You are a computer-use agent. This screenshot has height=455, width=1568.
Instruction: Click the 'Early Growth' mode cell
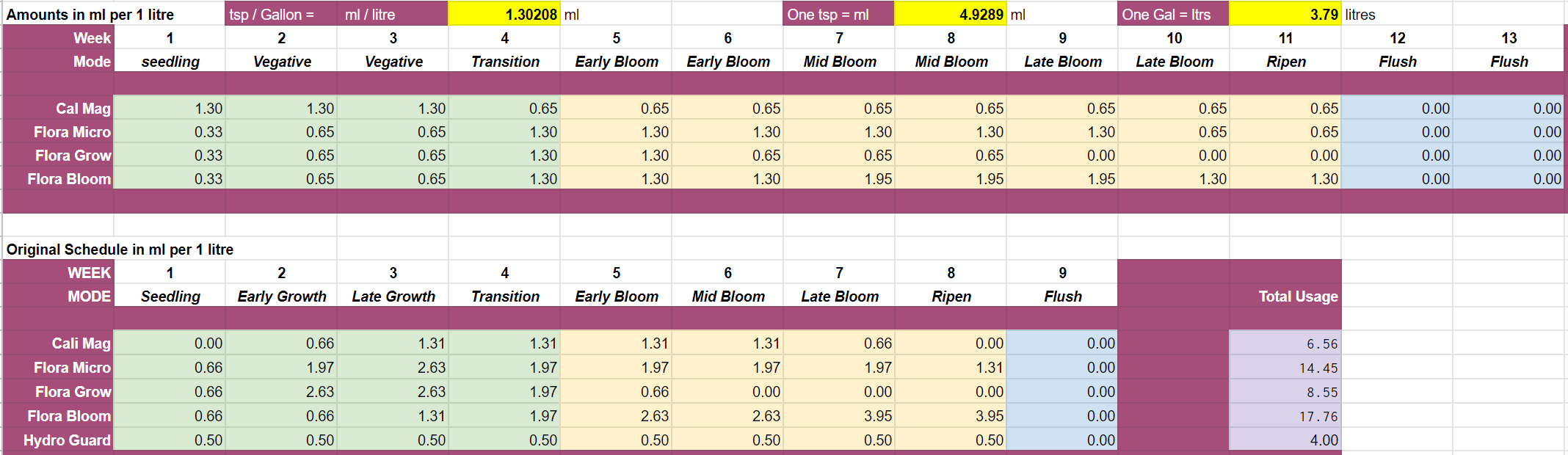[281, 296]
